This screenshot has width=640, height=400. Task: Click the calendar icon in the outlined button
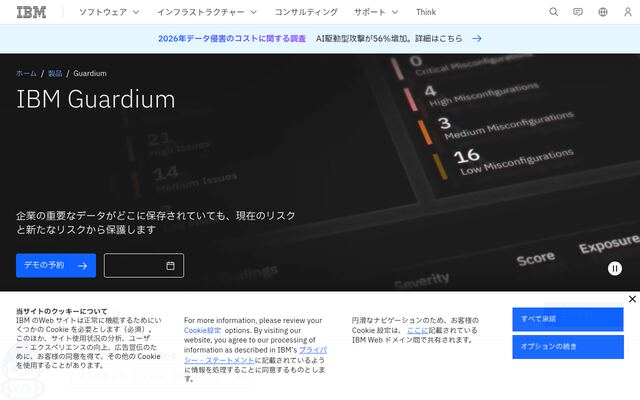coord(170,266)
